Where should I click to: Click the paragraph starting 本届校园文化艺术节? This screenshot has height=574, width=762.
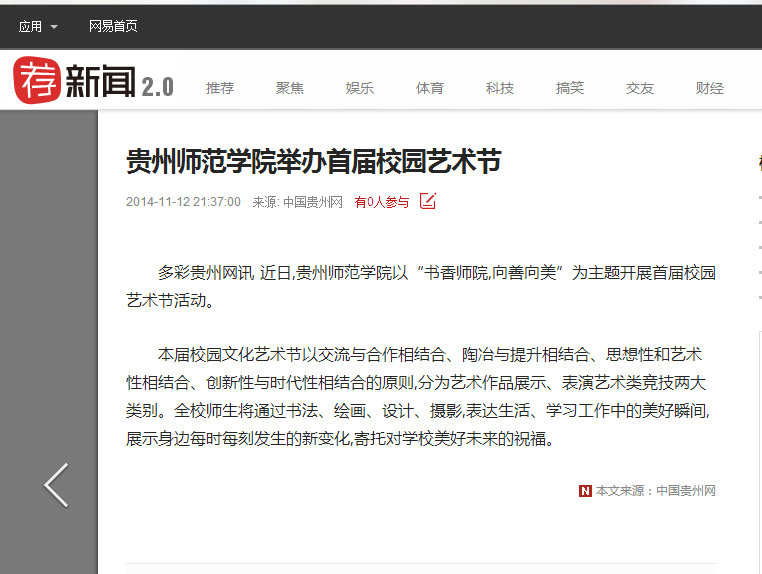(x=419, y=397)
